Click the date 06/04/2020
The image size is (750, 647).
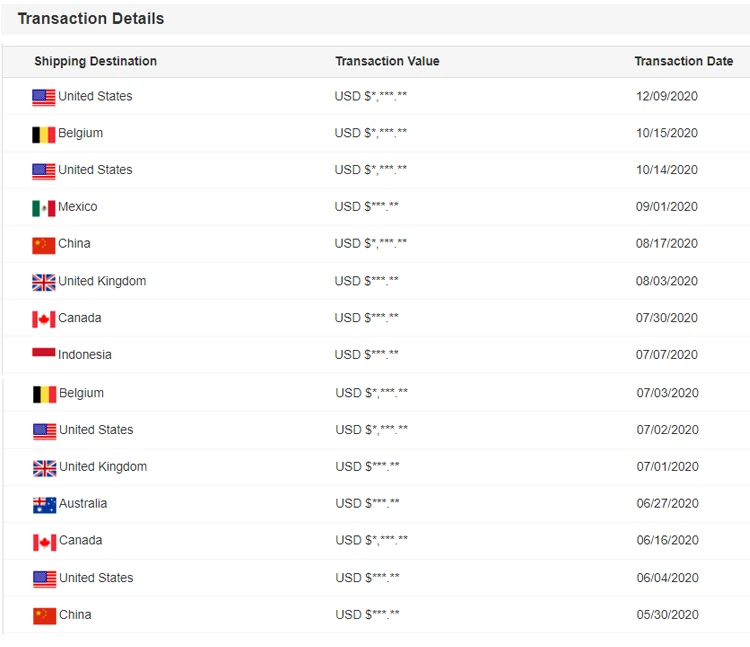point(667,578)
